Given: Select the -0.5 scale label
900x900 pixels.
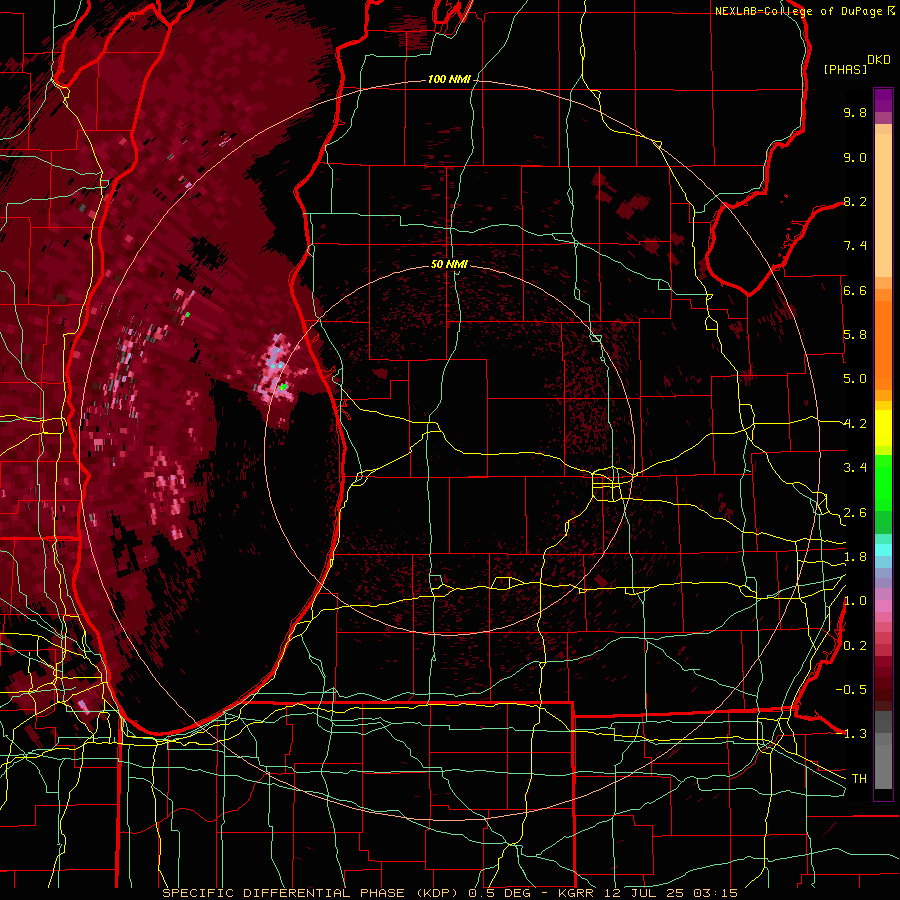Looking at the screenshot, I should tap(851, 689).
